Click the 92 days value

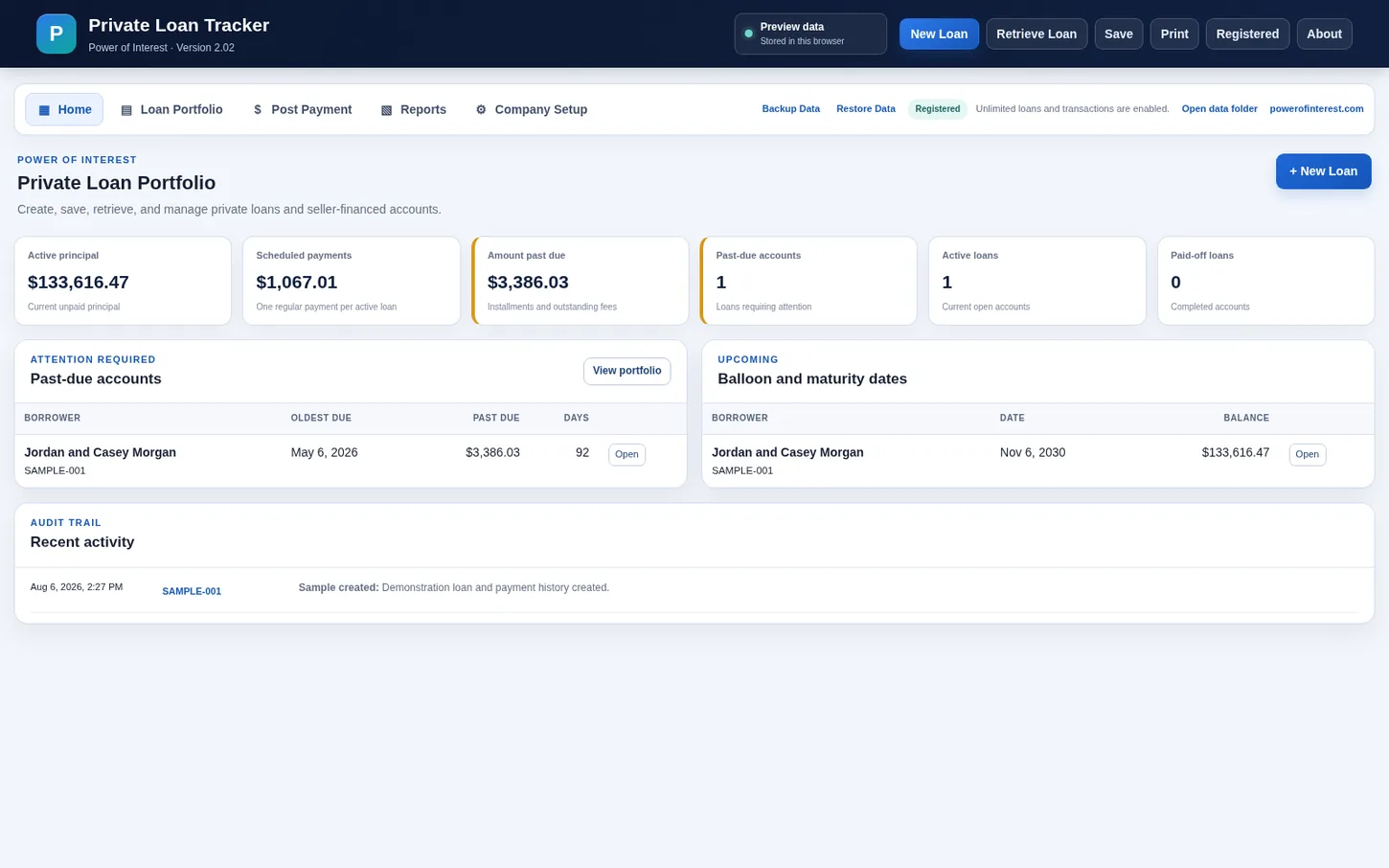coord(582,452)
